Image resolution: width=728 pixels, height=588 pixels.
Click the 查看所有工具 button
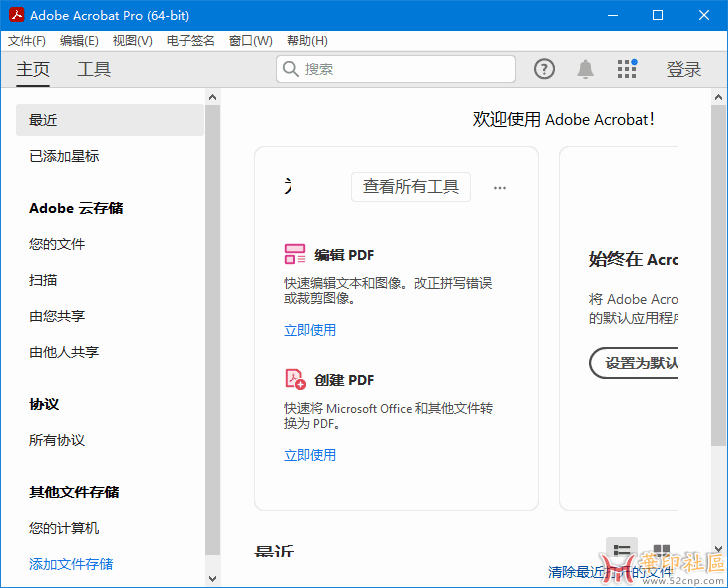click(x=410, y=187)
